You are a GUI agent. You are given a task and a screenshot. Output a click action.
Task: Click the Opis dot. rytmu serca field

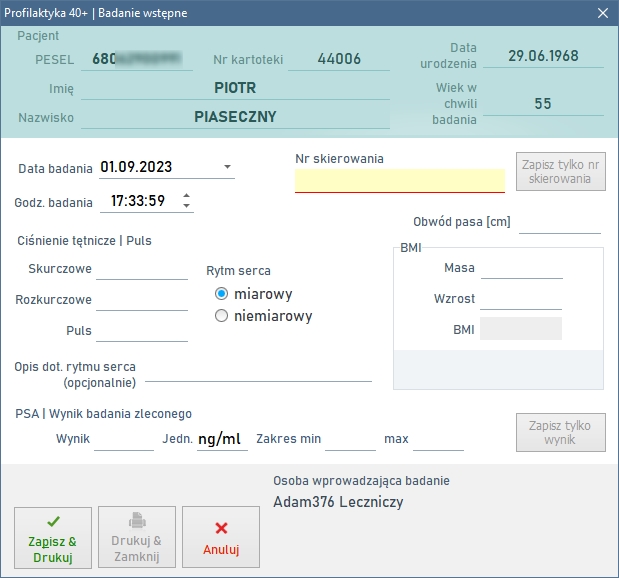click(259, 375)
